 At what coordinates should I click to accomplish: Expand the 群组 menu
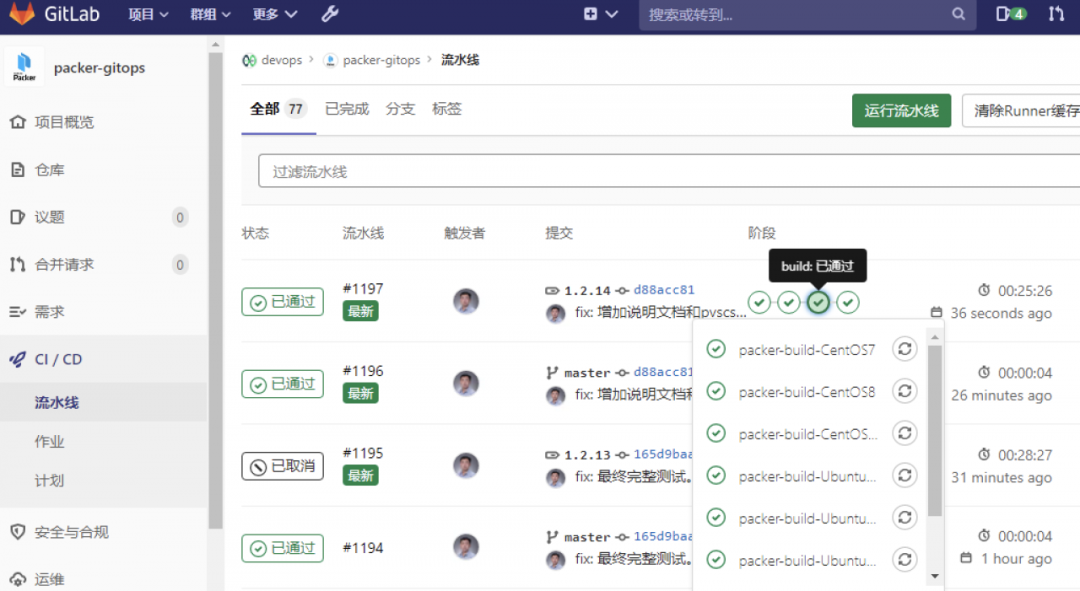coord(210,14)
